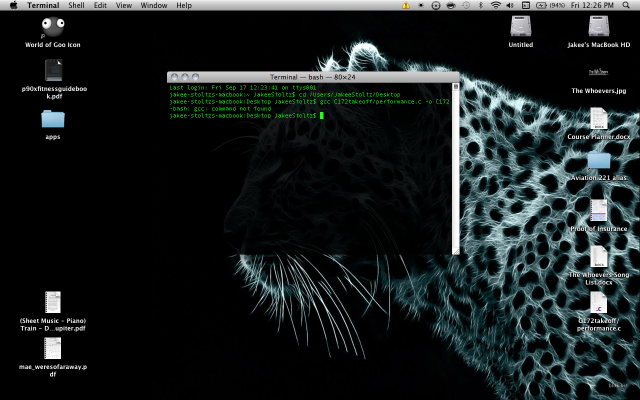
Task: Select the Untitled drive icon
Action: point(520,27)
